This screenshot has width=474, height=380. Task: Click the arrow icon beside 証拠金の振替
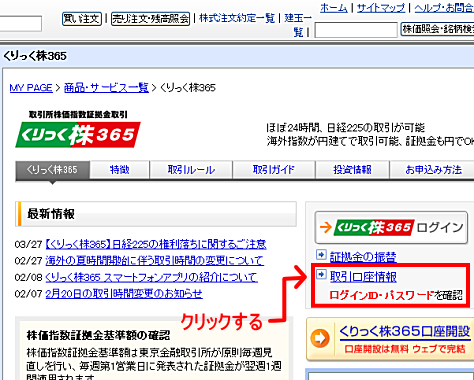click(321, 255)
